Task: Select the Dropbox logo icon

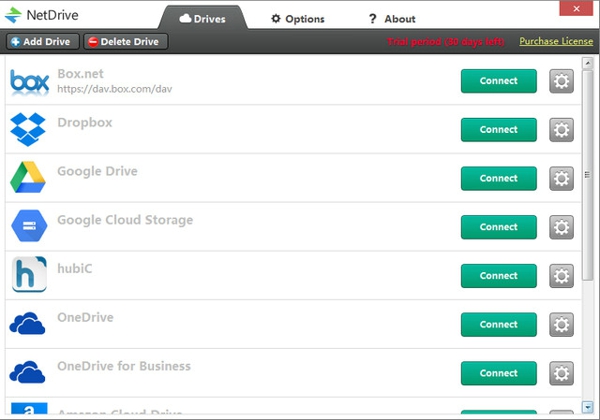Action: click(29, 129)
